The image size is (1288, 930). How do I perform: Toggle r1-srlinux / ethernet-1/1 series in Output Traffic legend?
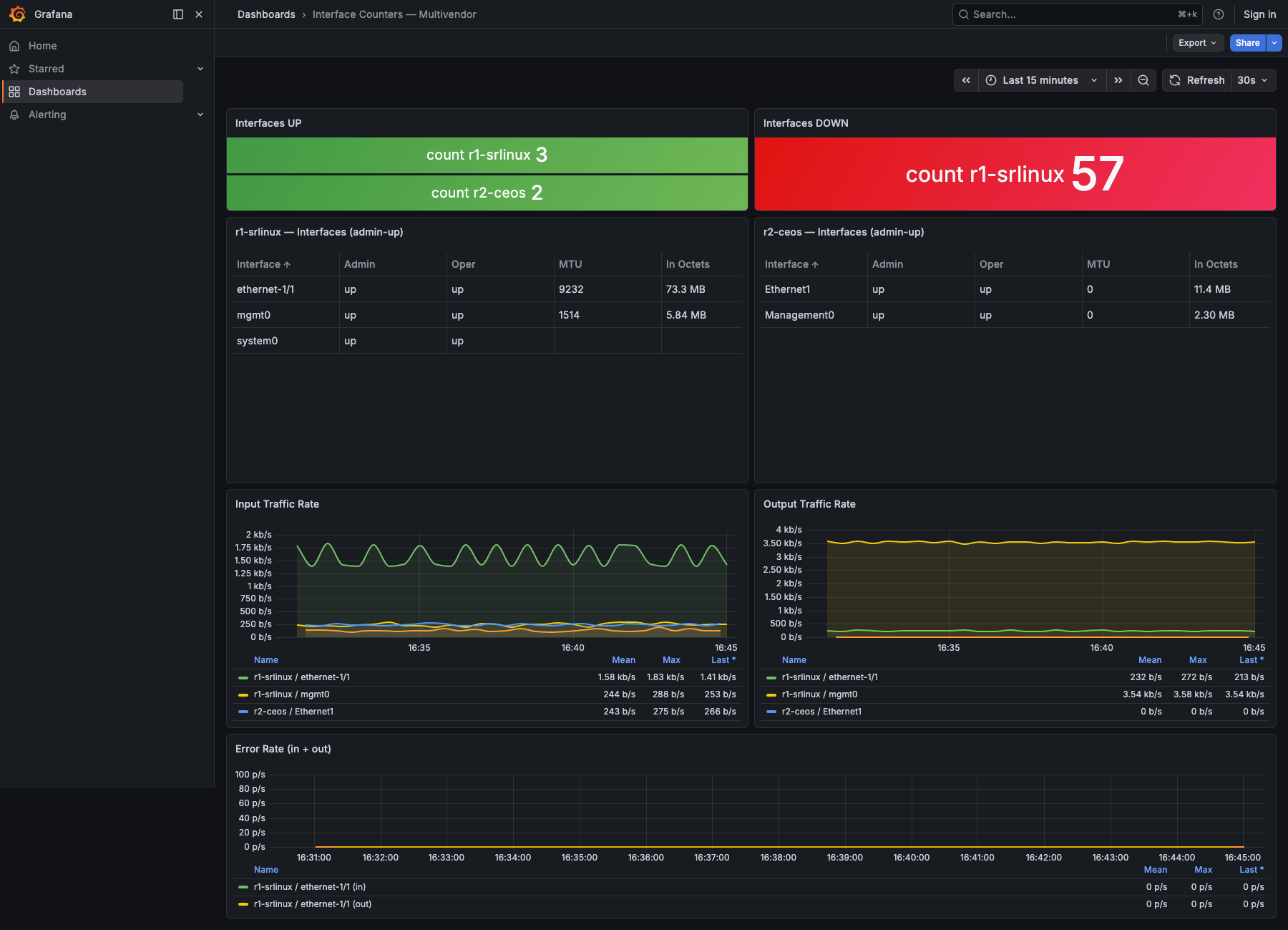click(x=830, y=677)
